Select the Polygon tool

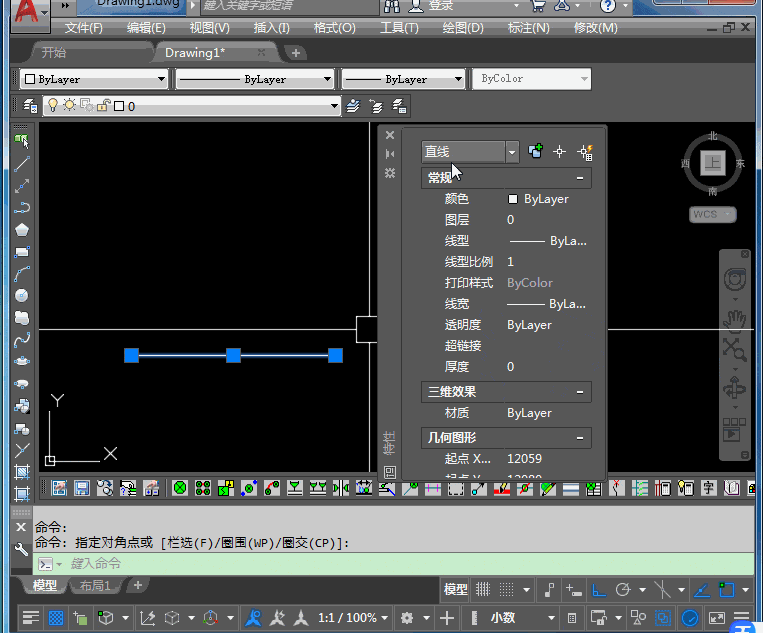click(x=22, y=230)
